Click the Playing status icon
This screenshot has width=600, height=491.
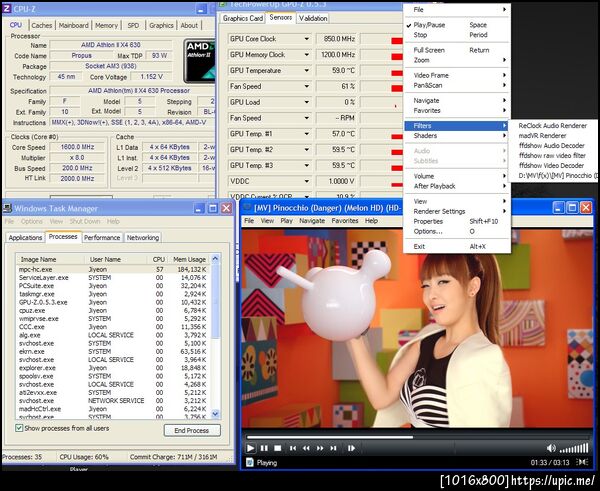(x=250, y=462)
